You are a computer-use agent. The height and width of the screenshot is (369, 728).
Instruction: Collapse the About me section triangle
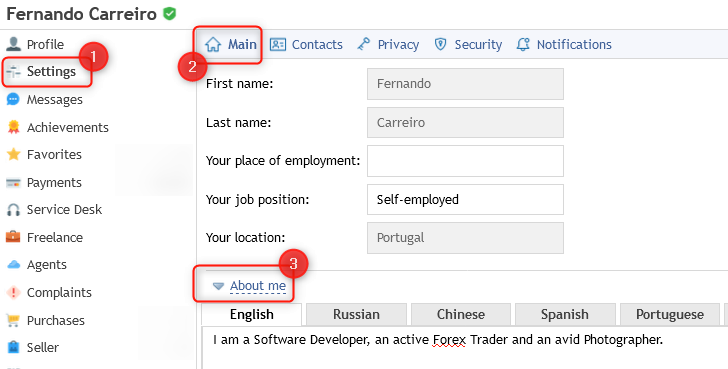tap(218, 286)
